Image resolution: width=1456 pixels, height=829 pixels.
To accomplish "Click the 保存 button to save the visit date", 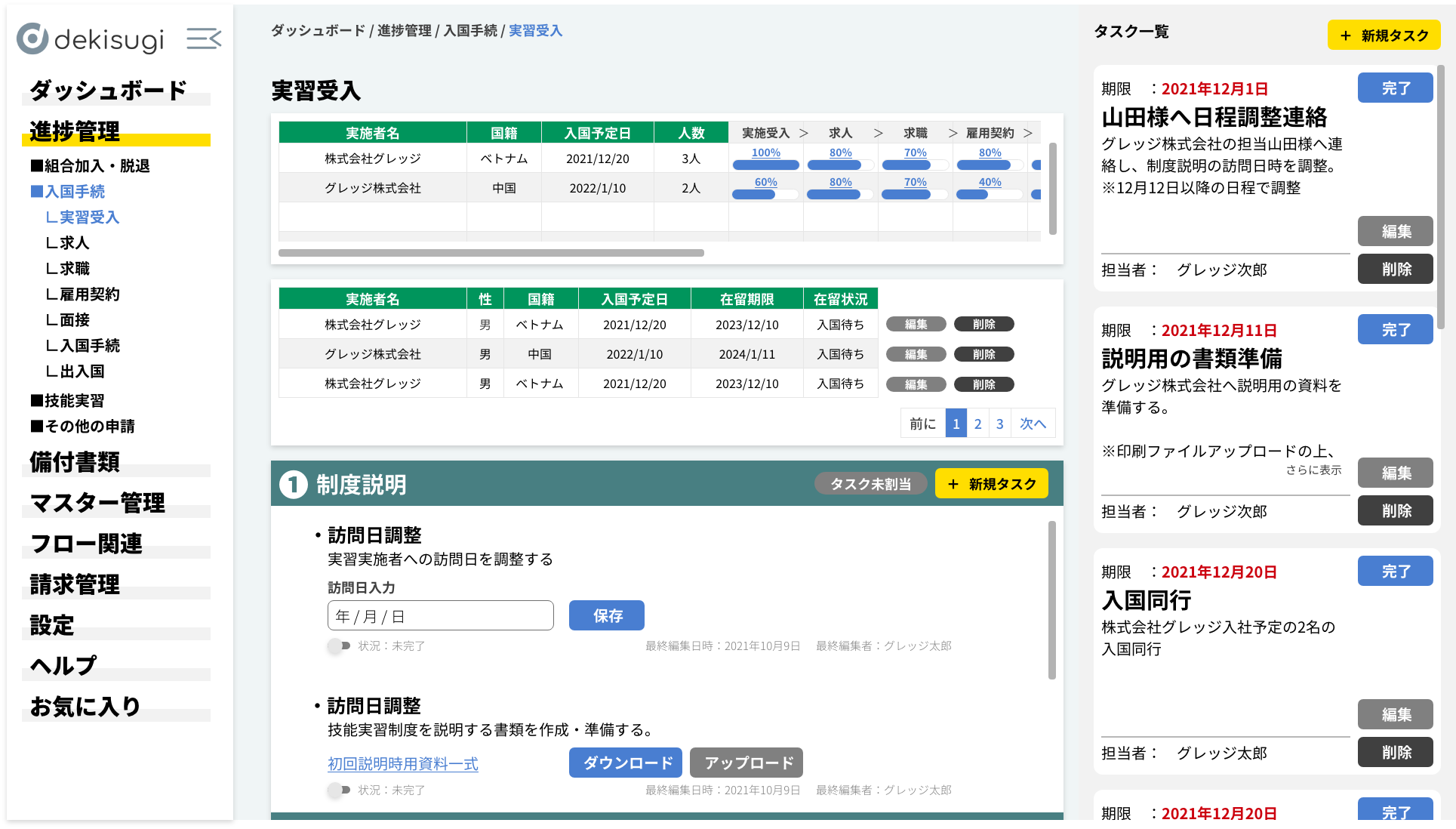I will click(606, 615).
